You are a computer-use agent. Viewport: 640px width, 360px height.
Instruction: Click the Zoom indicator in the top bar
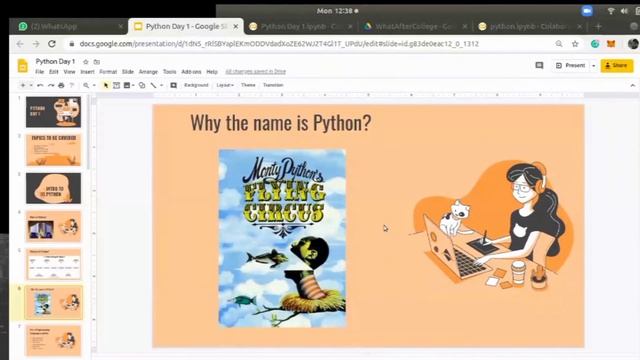pos(587,11)
